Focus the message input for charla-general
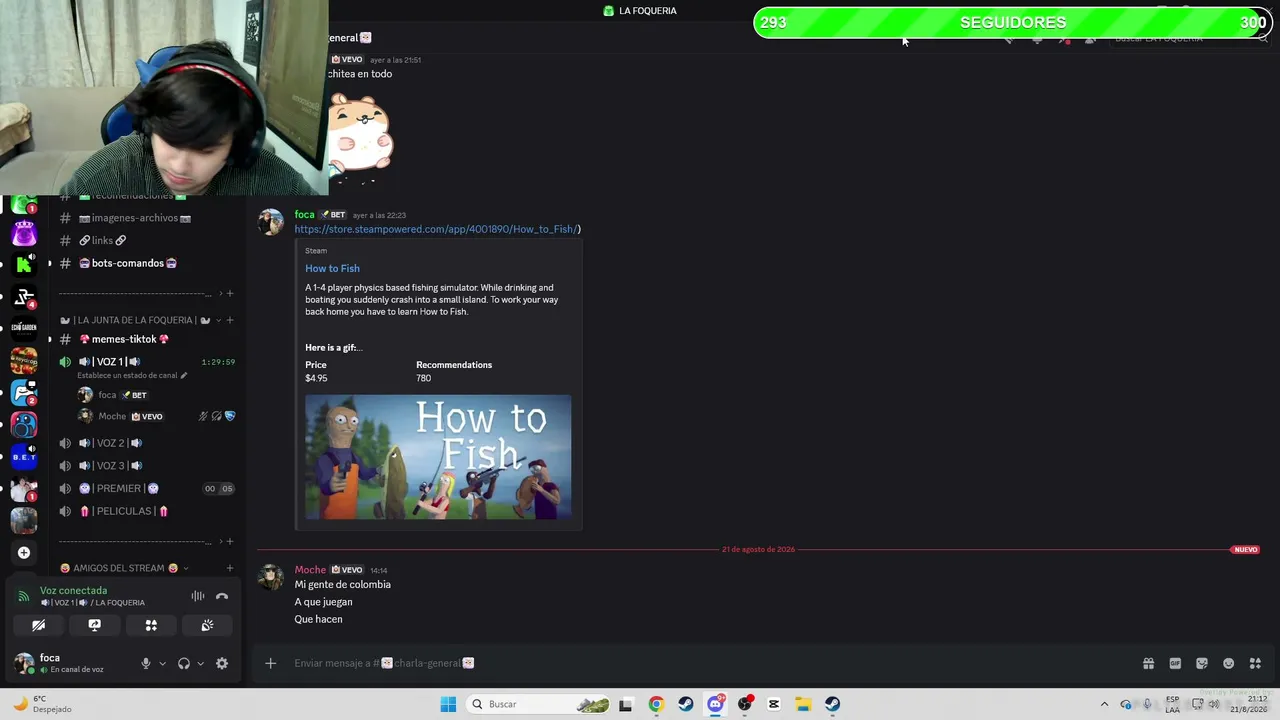The width and height of the screenshot is (1280, 720). pos(700,663)
